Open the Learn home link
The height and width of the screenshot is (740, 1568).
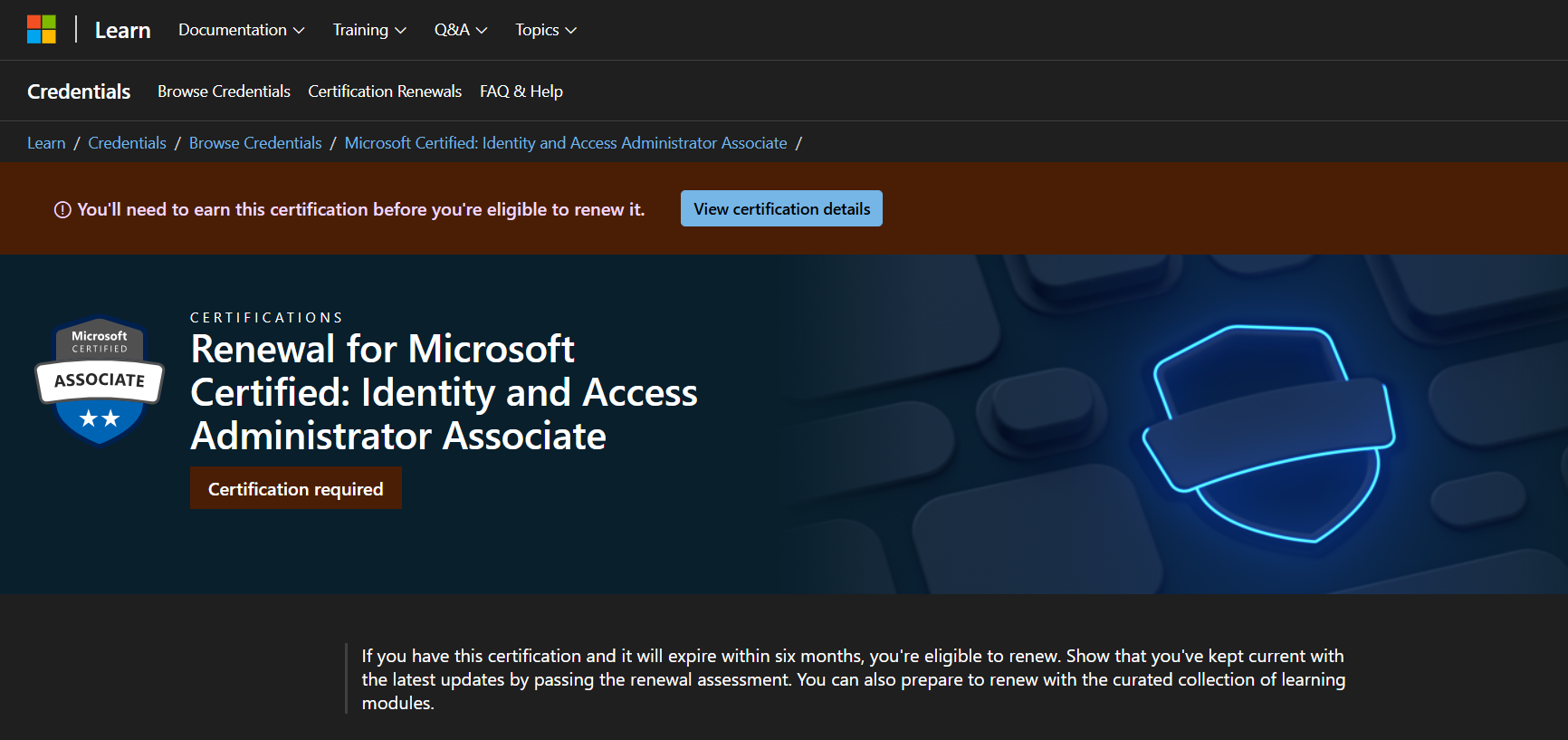pos(122,30)
